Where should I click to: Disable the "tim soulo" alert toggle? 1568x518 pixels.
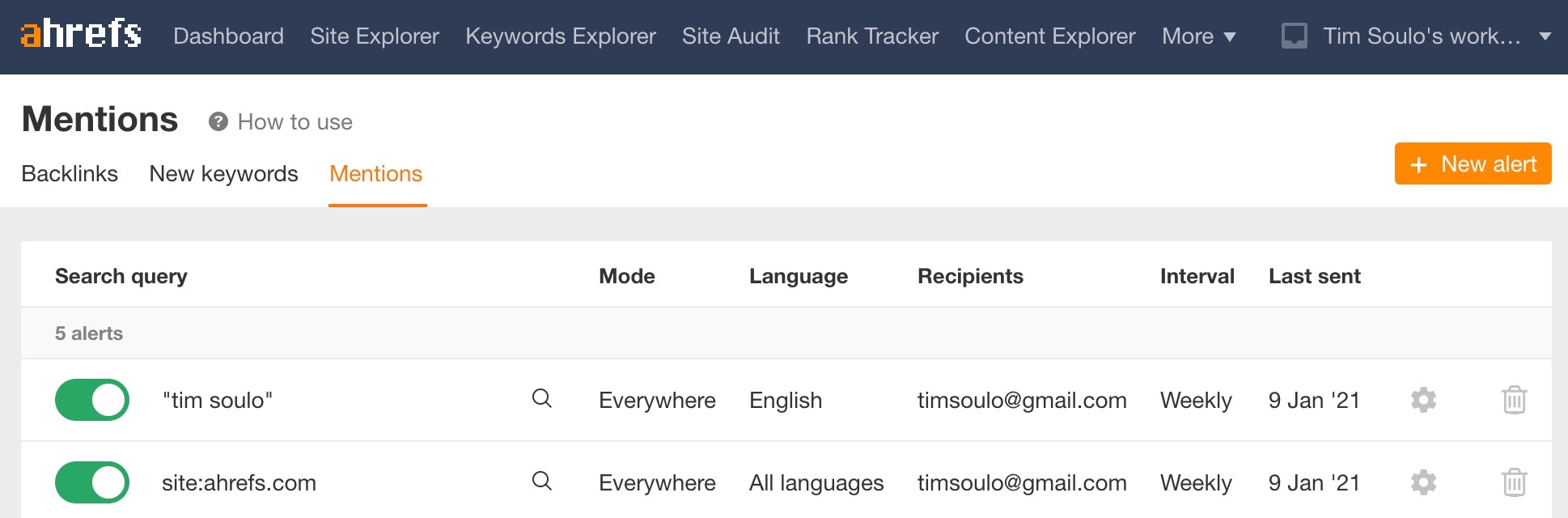coord(92,400)
